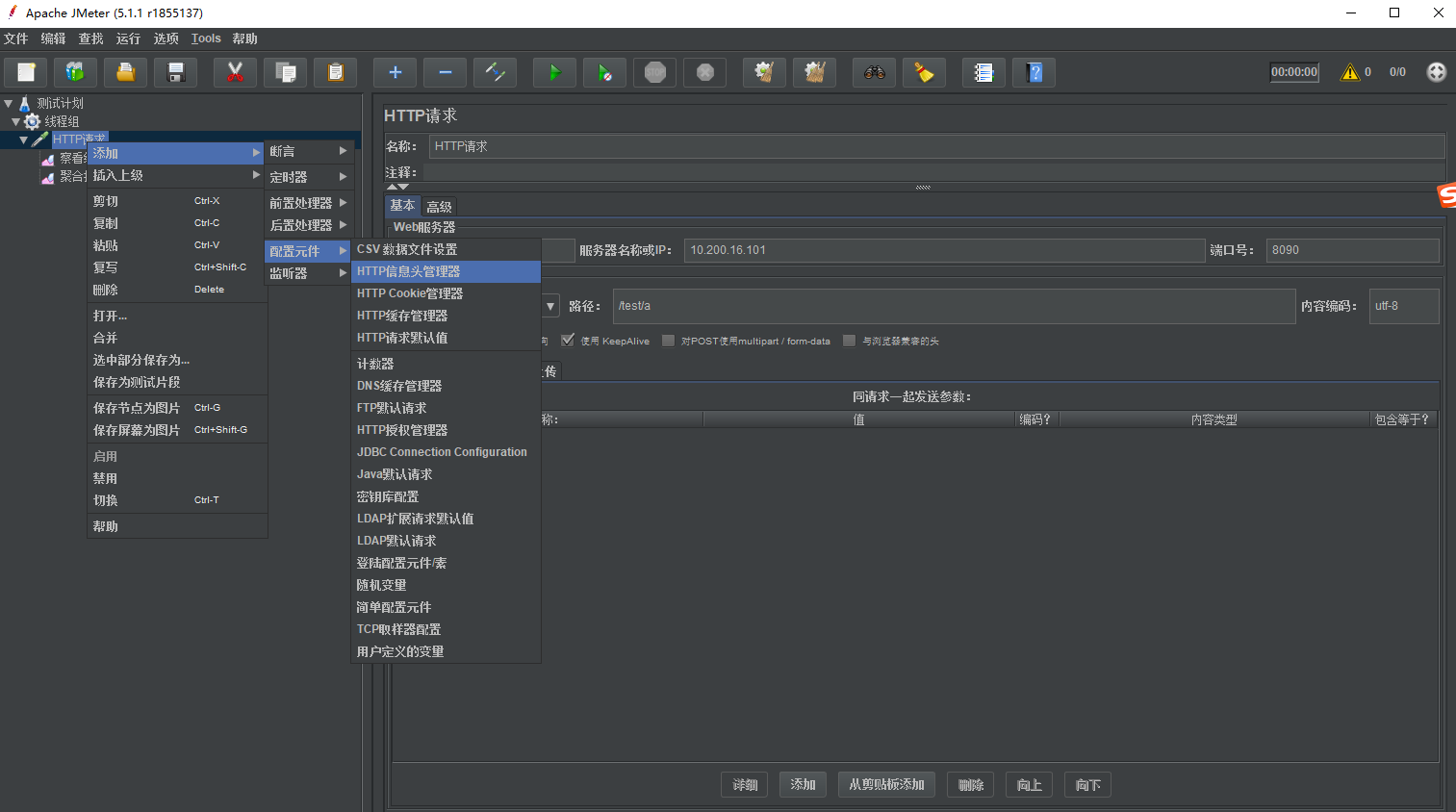Expand the 断言 submenu

click(x=308, y=151)
